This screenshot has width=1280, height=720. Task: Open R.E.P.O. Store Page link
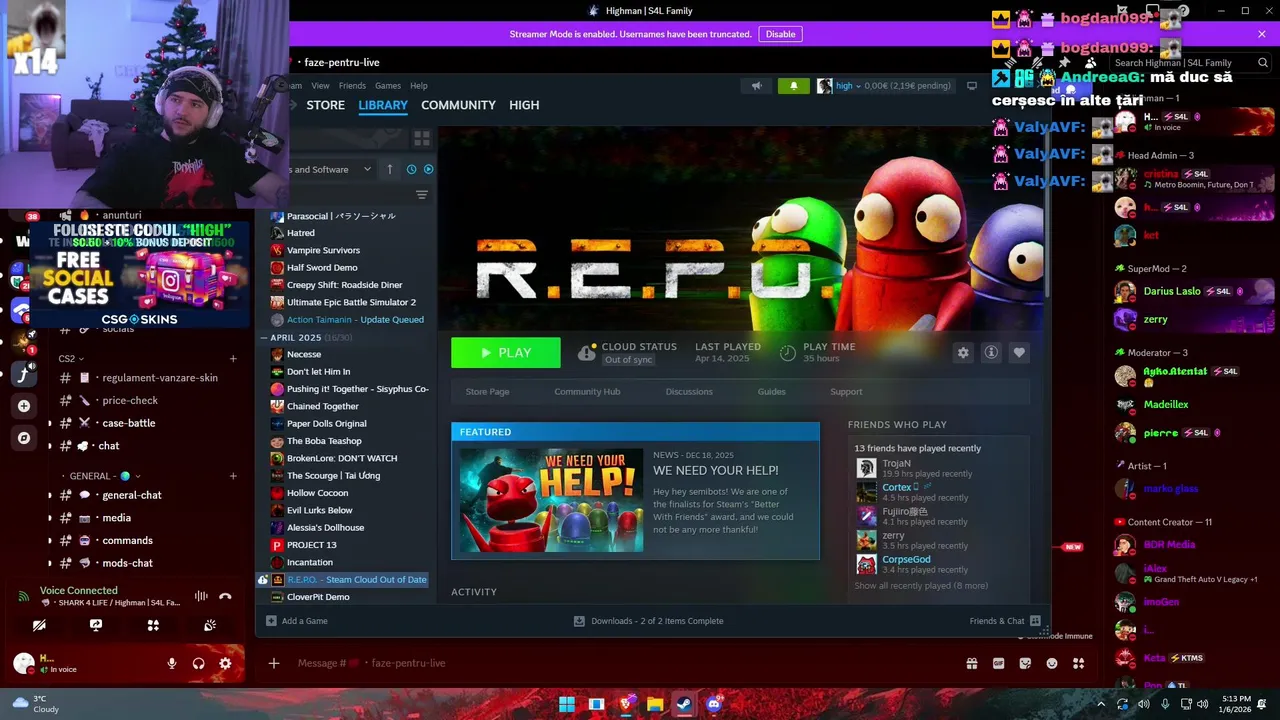pyautogui.click(x=487, y=392)
